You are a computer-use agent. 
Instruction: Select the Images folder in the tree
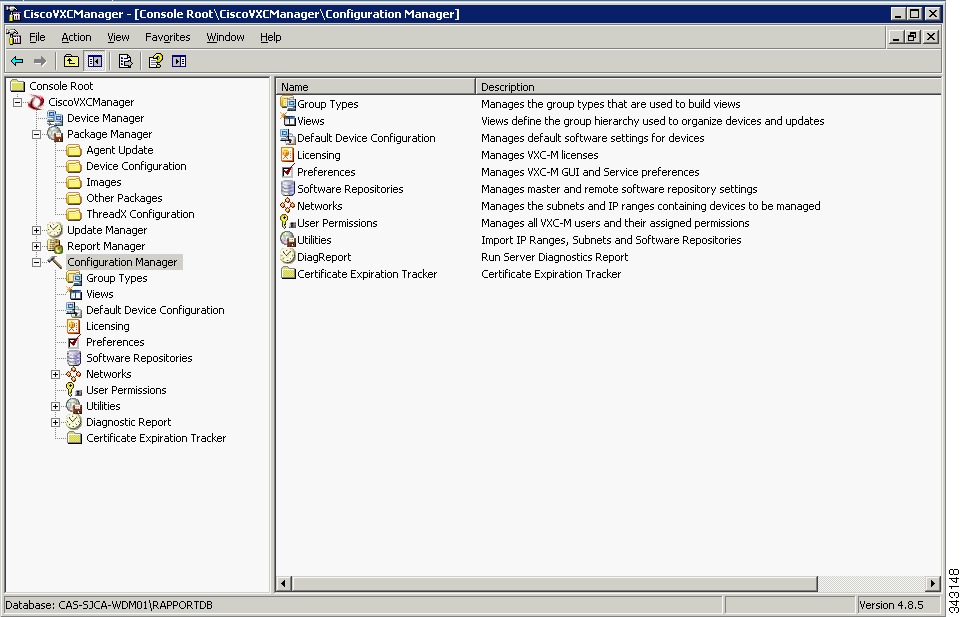click(104, 182)
